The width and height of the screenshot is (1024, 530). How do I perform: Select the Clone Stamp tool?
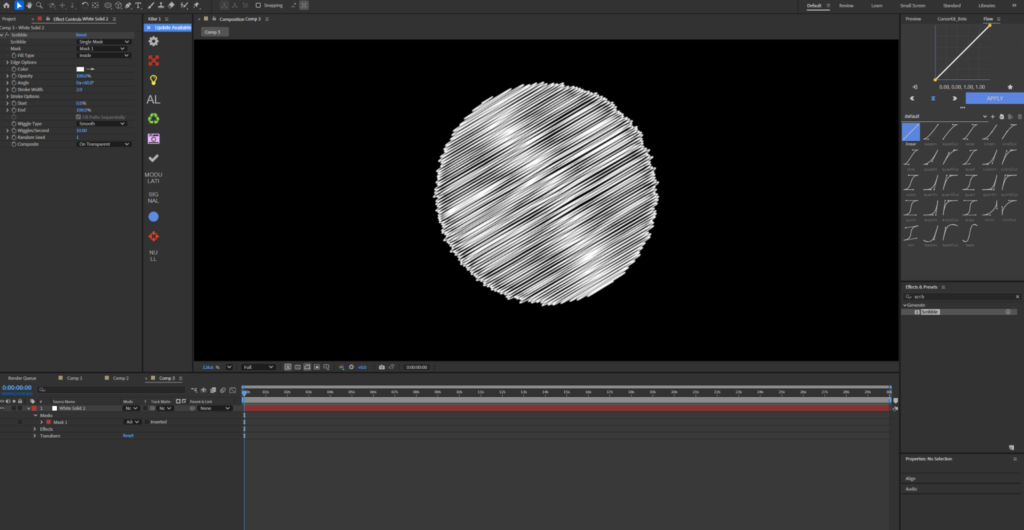tap(161, 5)
